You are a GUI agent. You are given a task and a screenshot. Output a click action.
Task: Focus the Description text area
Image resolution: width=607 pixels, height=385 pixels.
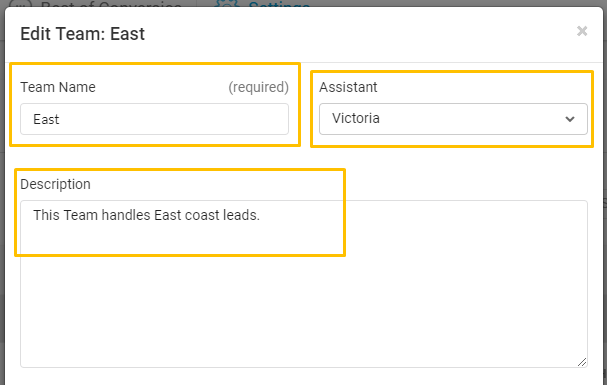pyautogui.click(x=304, y=284)
